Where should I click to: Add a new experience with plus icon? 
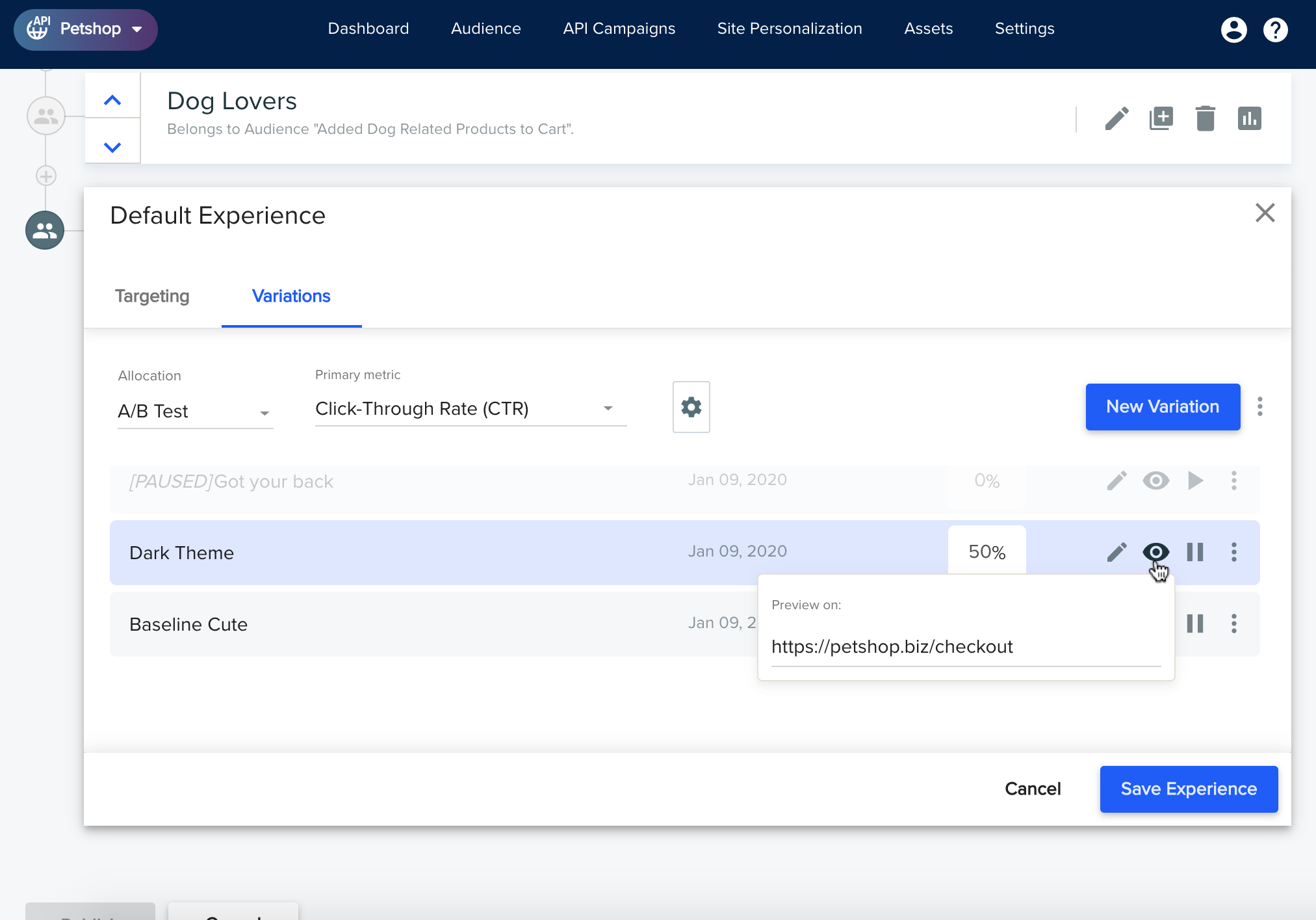point(45,176)
